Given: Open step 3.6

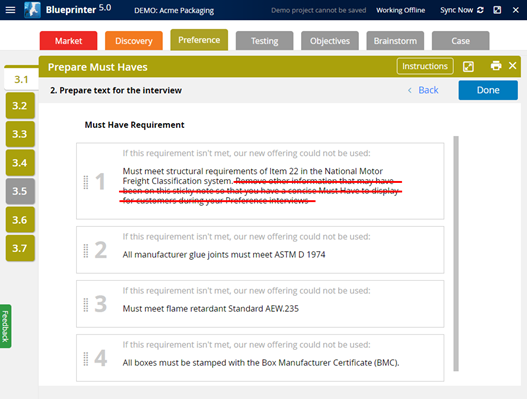Looking at the screenshot, I should point(20,220).
